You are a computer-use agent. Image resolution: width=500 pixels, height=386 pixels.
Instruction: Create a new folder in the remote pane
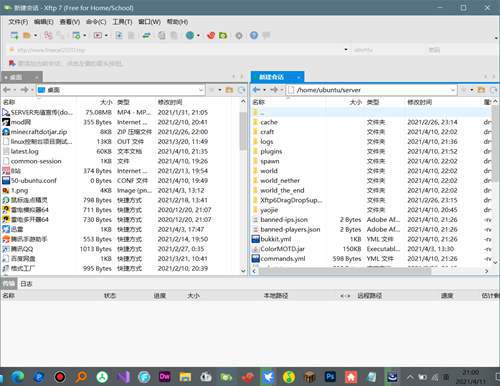[481, 90]
